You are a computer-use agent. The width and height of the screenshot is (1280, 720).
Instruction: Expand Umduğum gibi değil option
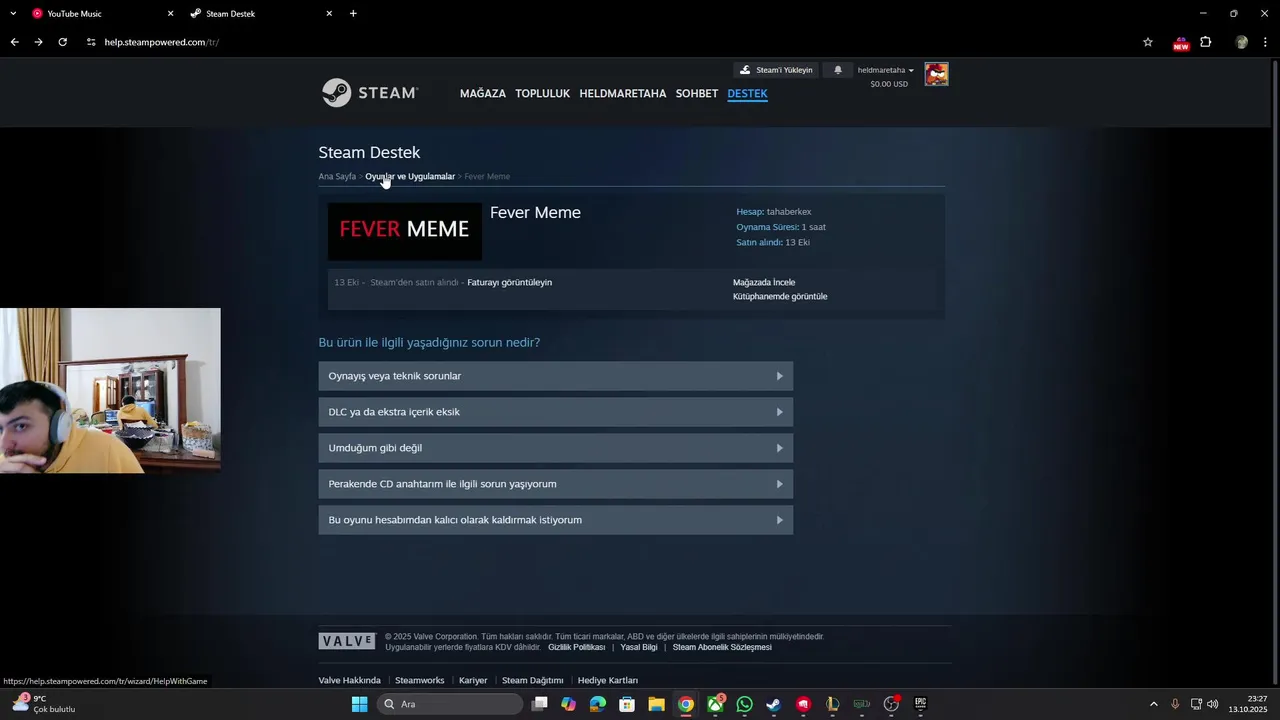(x=556, y=448)
